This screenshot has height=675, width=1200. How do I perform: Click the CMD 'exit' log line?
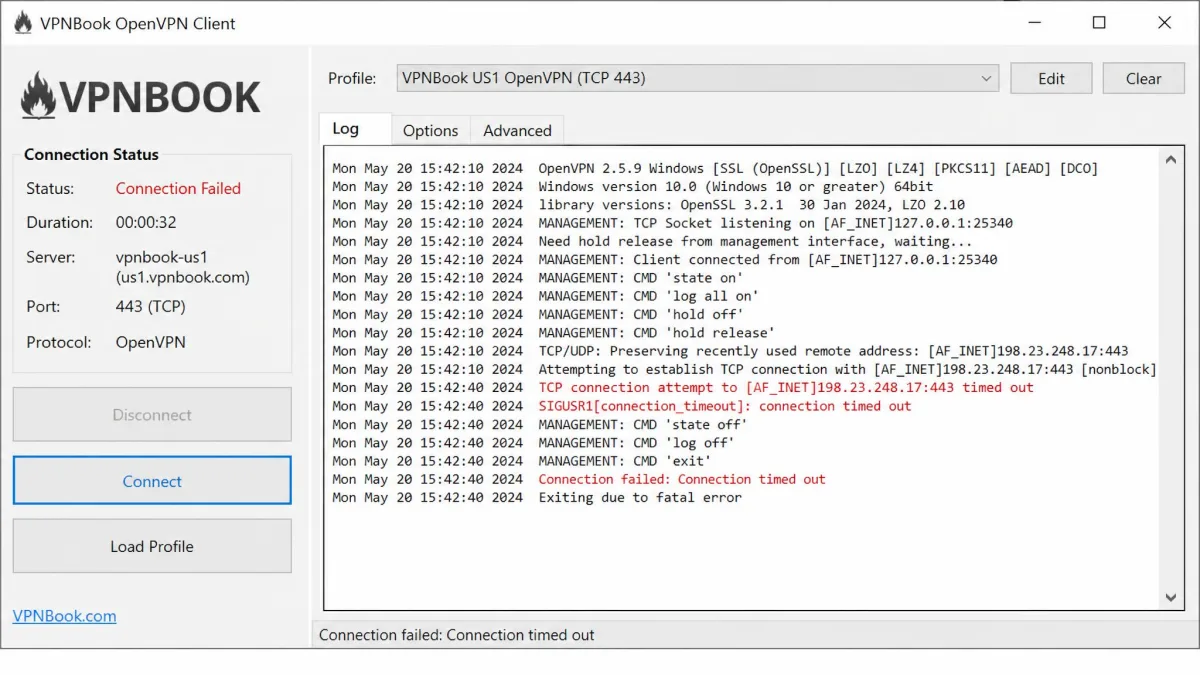521,460
